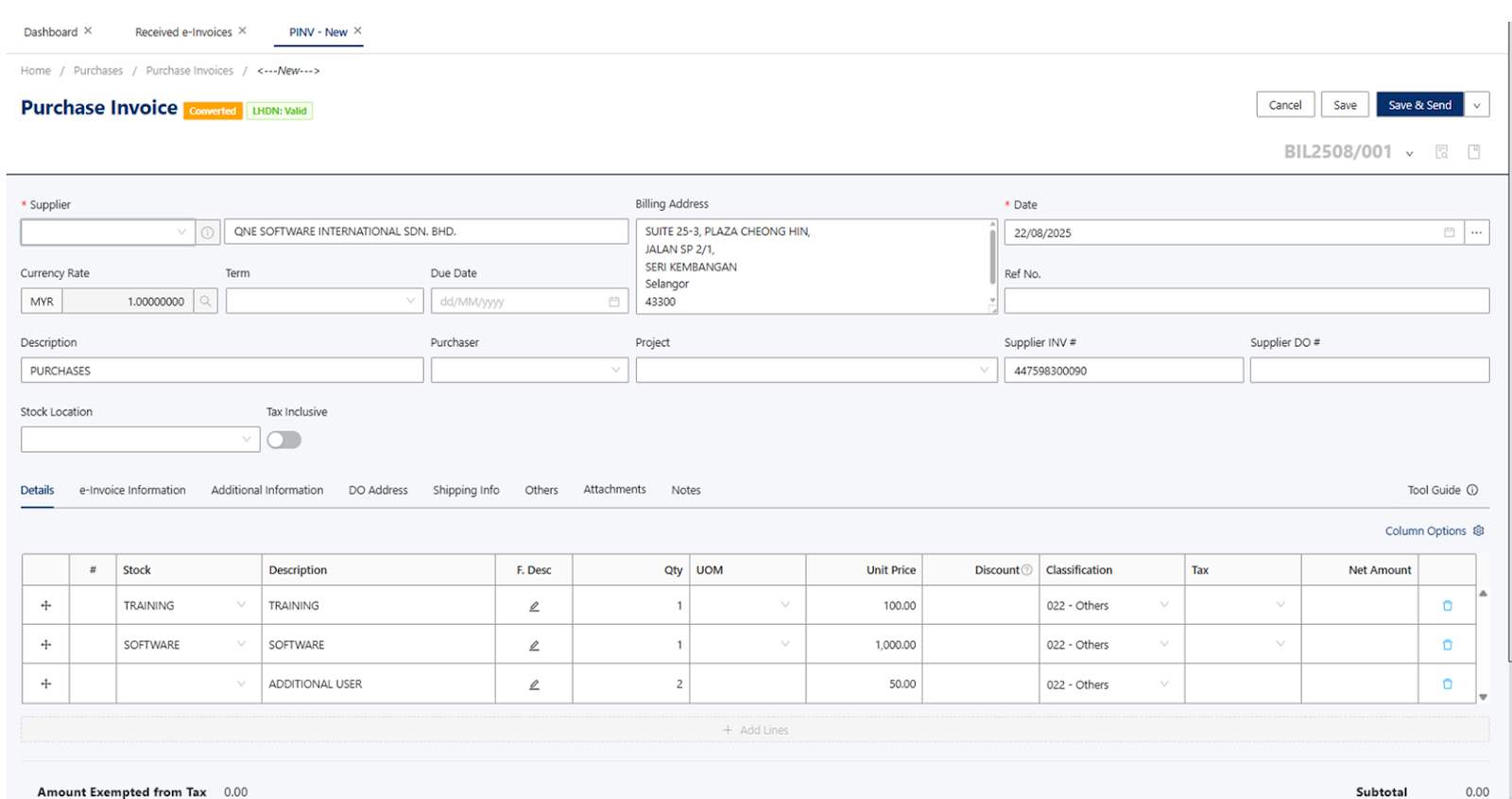Open the DO Address tab
1512x799 pixels.
click(378, 490)
